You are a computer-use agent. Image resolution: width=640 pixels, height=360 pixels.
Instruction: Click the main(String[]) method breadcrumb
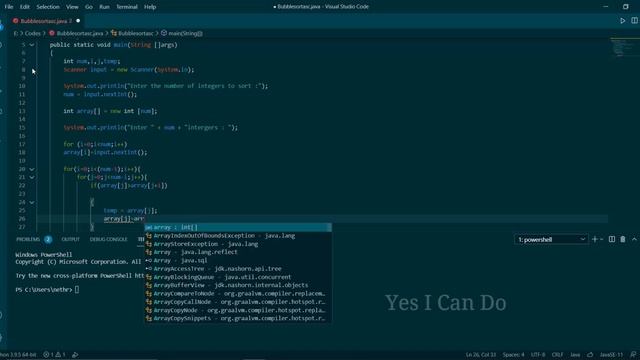[185, 33]
